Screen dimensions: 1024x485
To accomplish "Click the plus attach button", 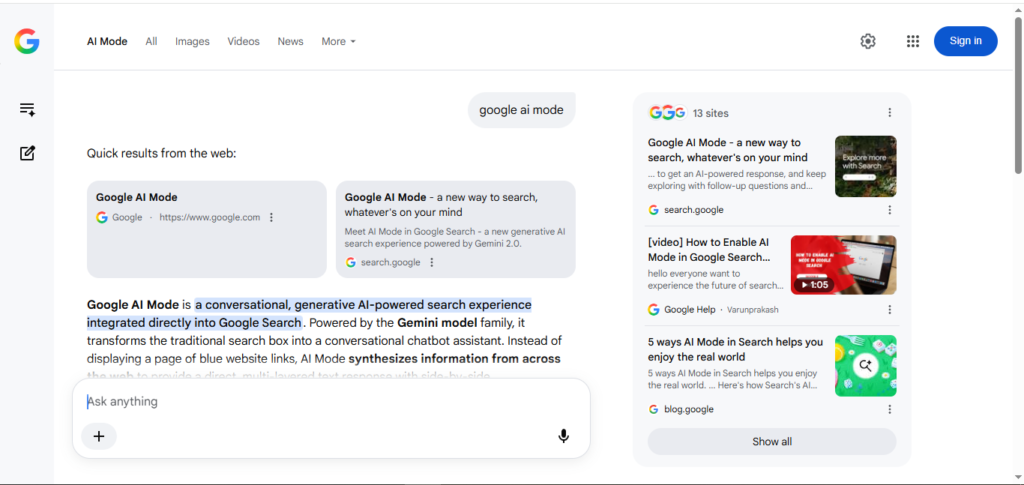I will (99, 436).
